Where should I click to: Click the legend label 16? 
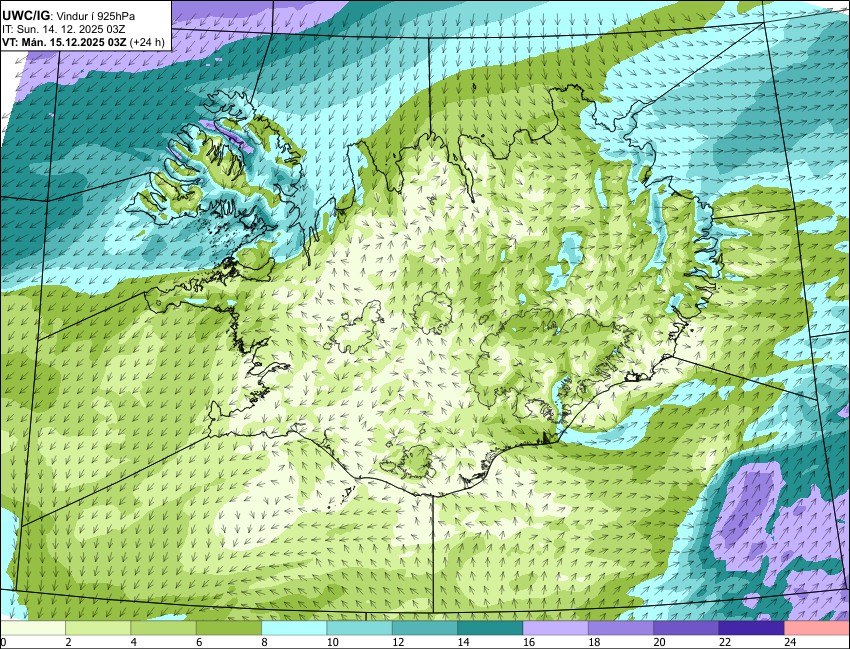[x=529, y=642]
